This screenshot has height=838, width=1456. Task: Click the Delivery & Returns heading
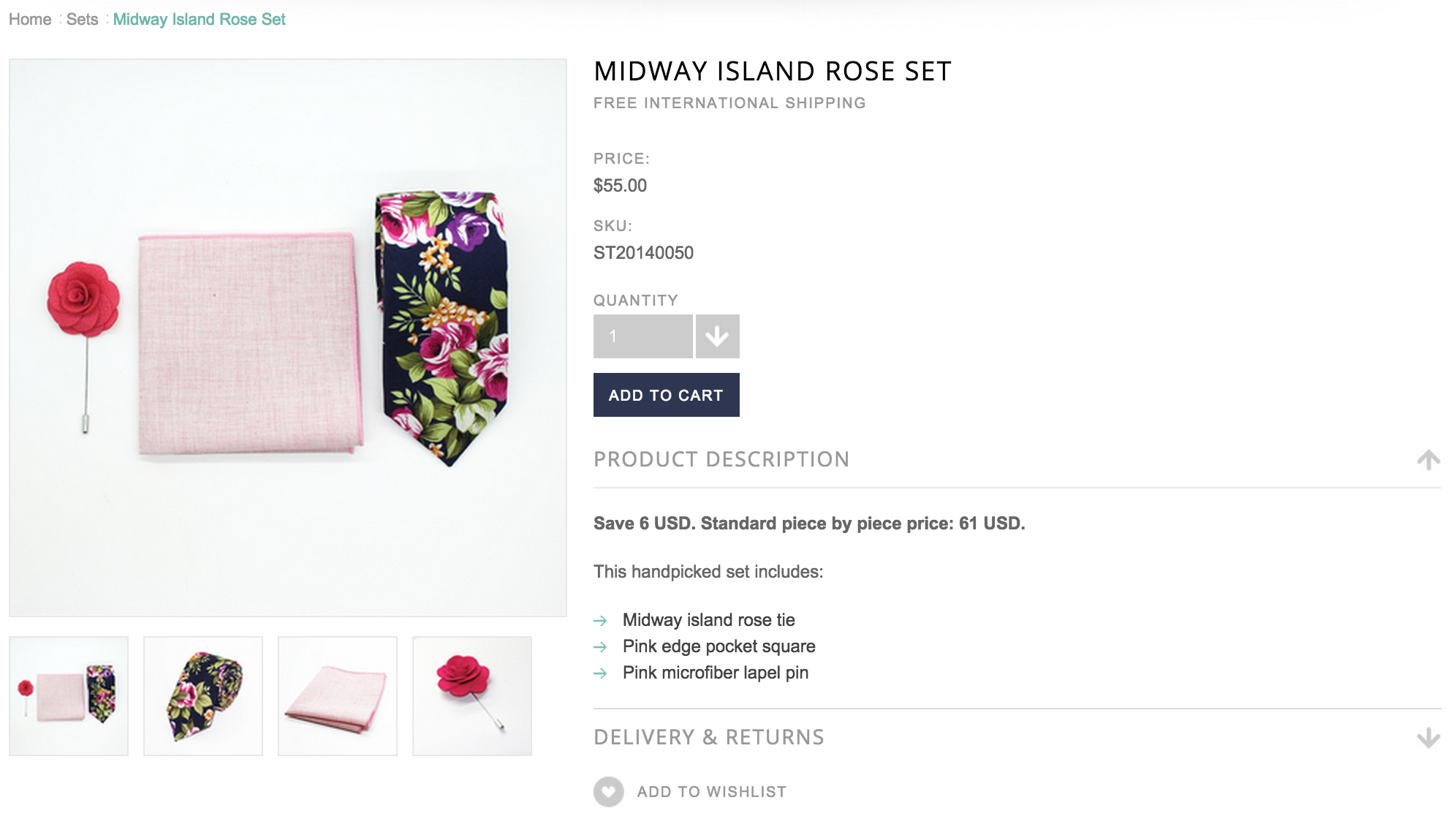pyautogui.click(x=708, y=737)
